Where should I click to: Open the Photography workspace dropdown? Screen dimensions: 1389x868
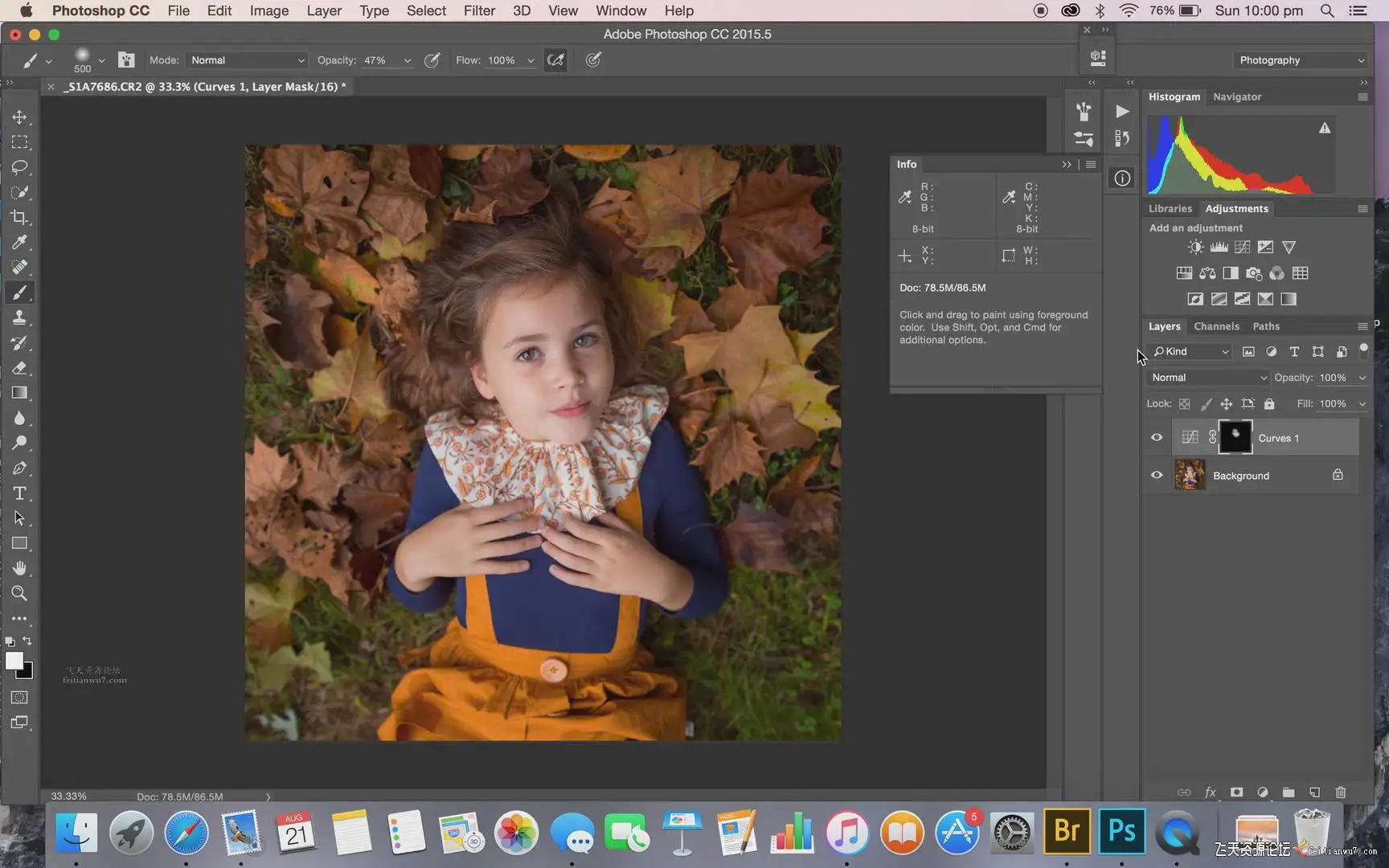pos(1301,60)
